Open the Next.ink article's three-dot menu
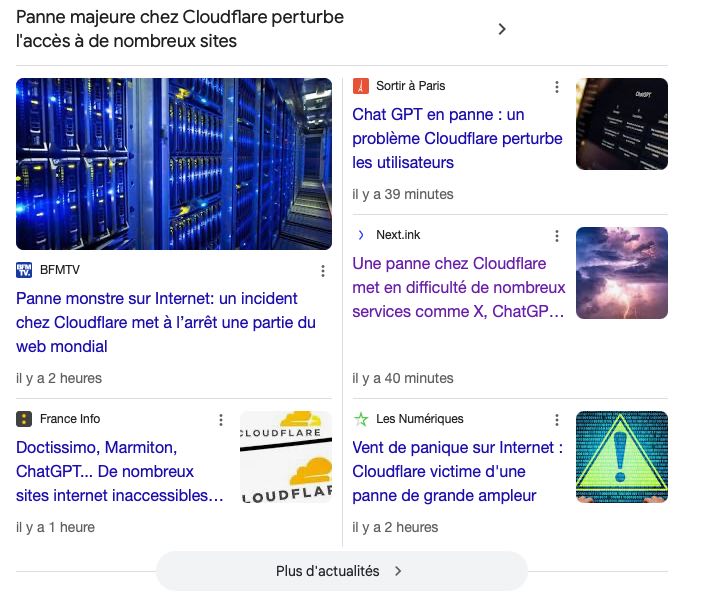Image resolution: width=715 pixels, height=612 pixels. pyautogui.click(x=557, y=236)
